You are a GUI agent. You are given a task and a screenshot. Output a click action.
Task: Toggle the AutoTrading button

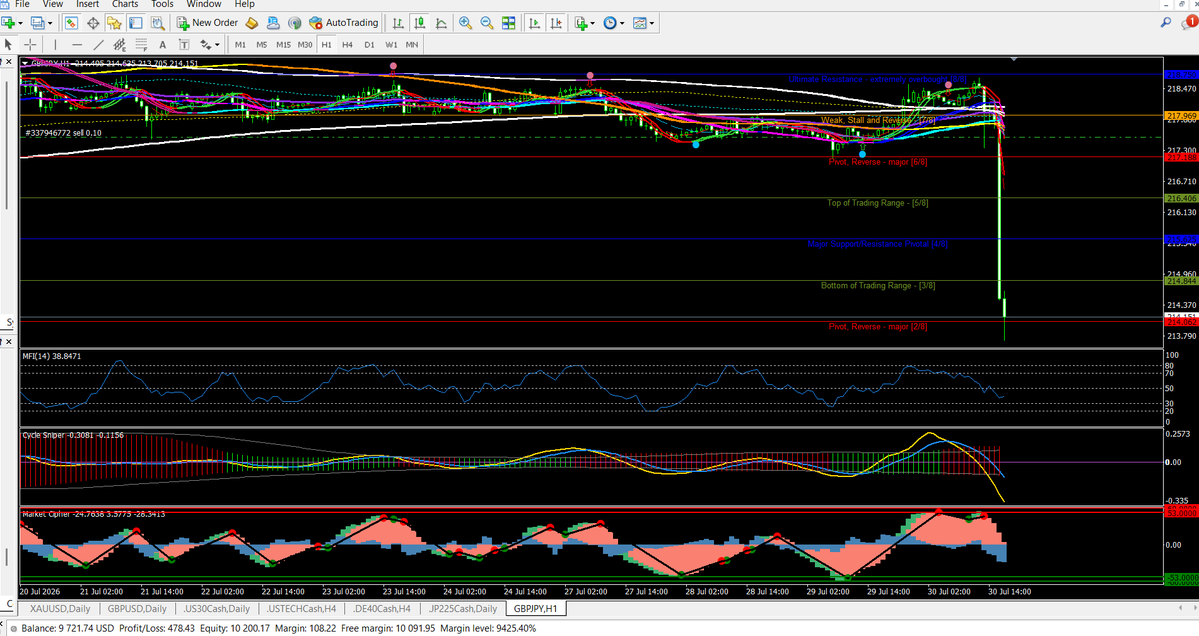click(x=343, y=23)
